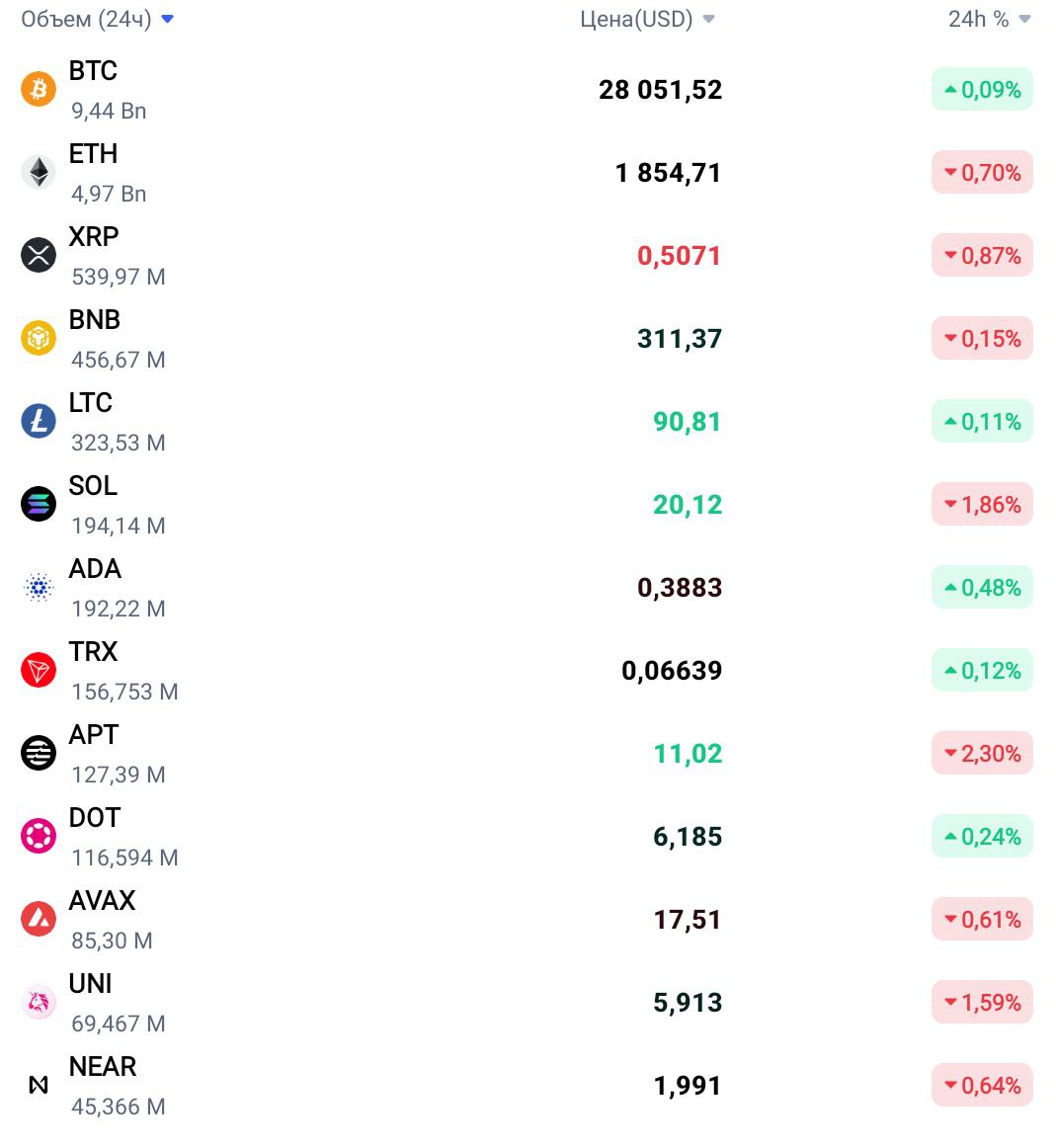1056x1148 pixels.
Task: Click the BNB coin icon
Action: click(39, 338)
